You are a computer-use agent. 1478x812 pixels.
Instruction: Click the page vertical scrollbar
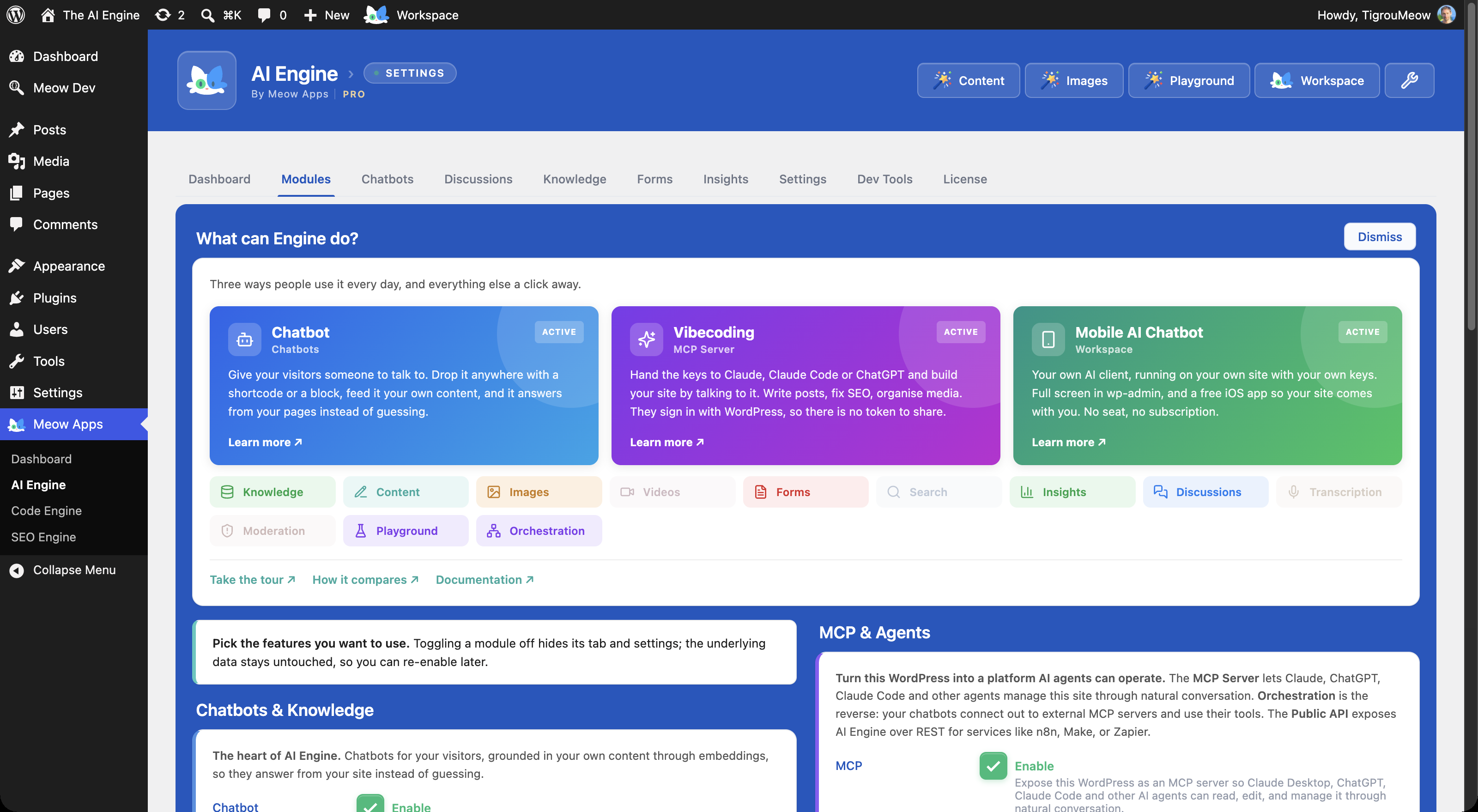coord(1471,166)
